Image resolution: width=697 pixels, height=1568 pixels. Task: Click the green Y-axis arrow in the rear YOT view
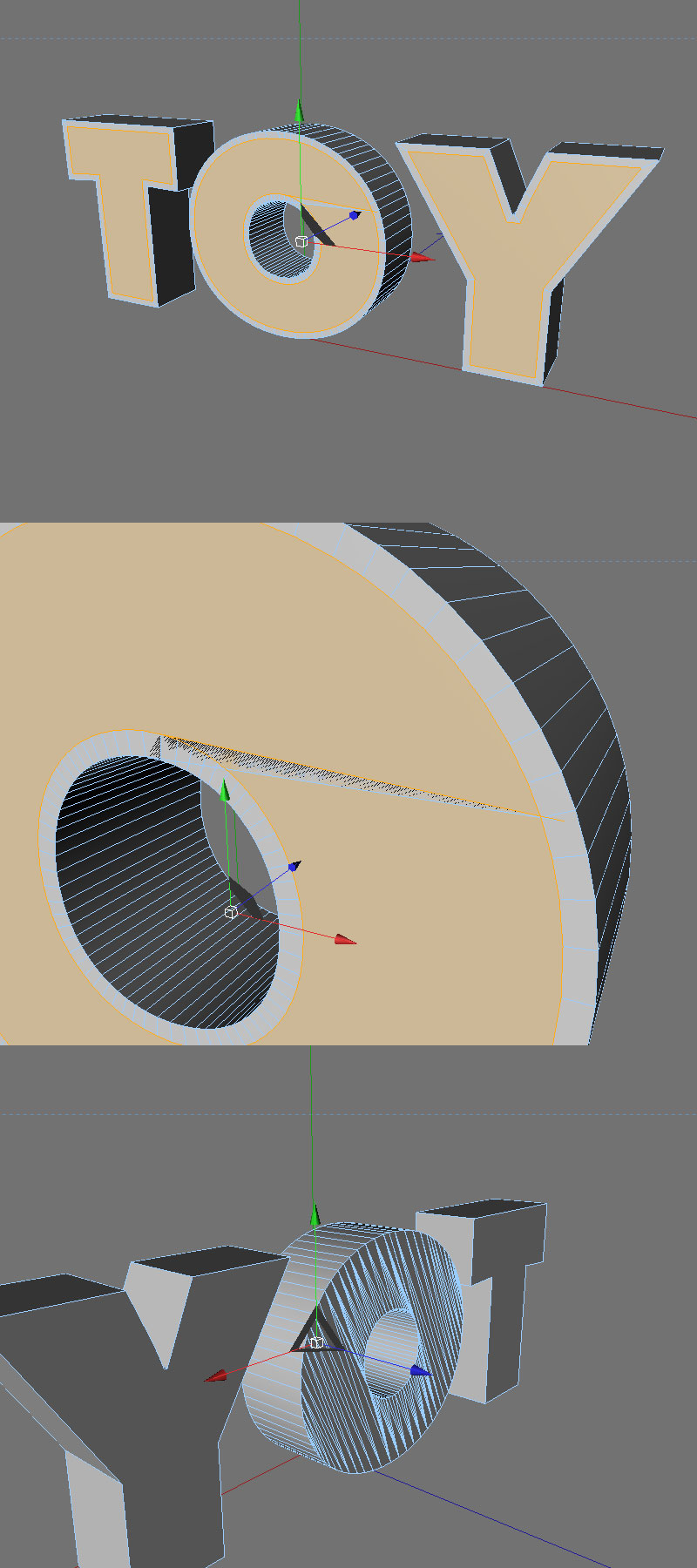(315, 1214)
